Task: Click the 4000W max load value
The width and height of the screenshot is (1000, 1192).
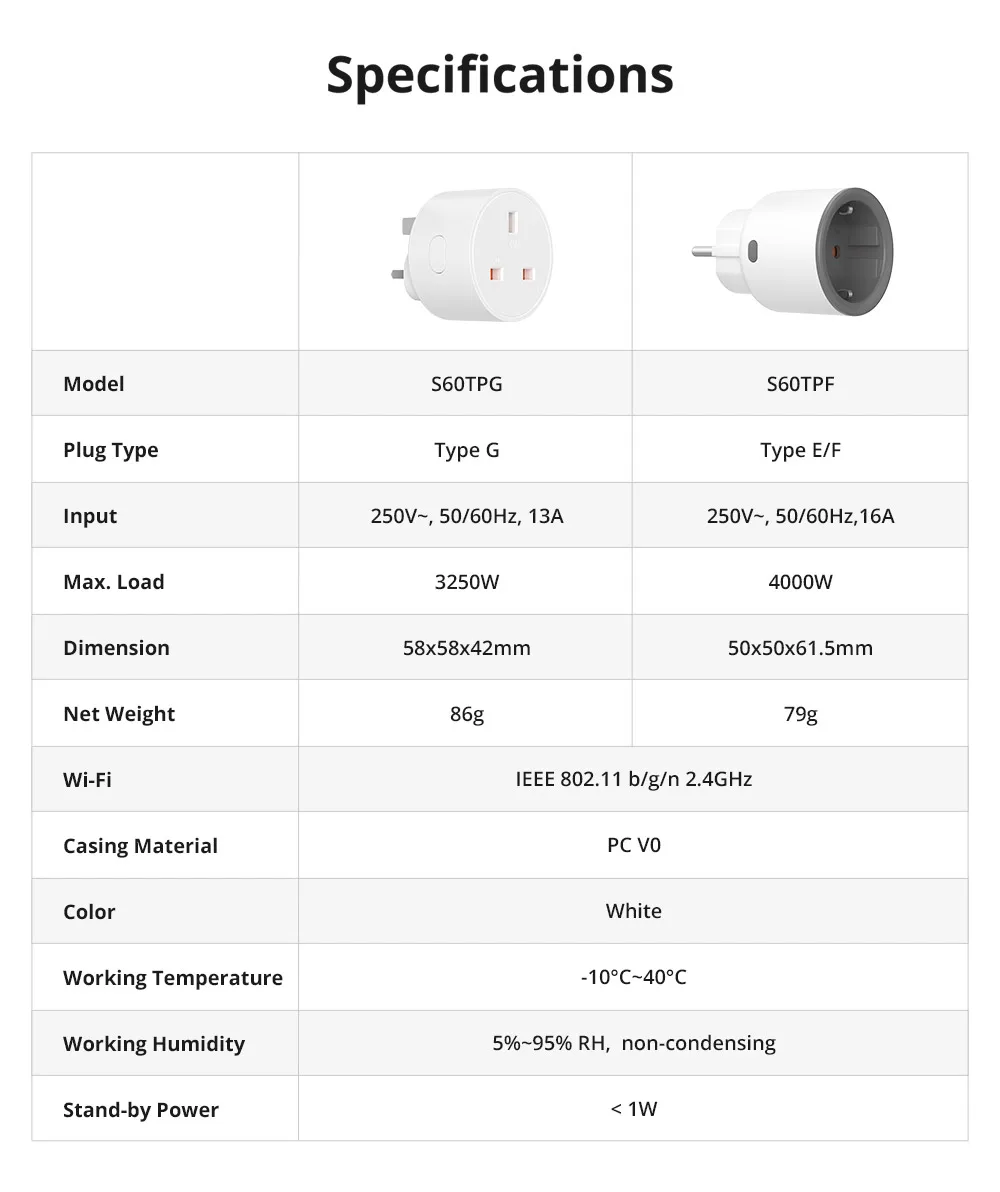Action: click(800, 582)
